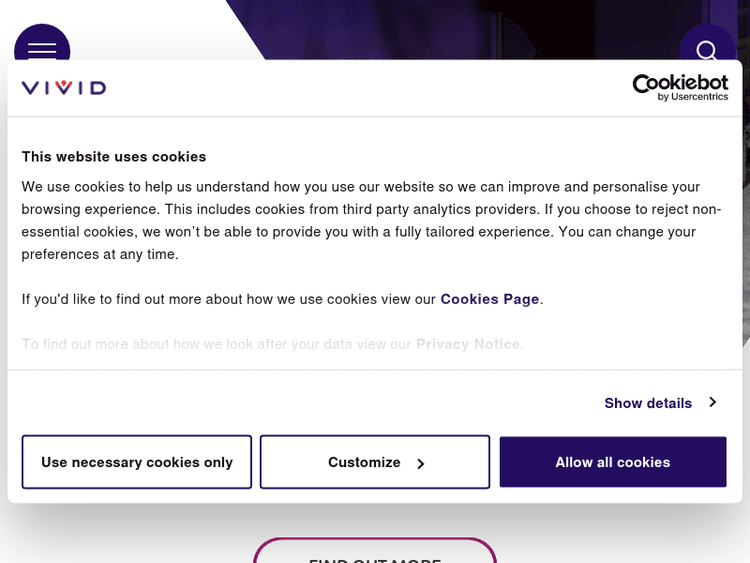Open the hamburger navigation menu

42,48
